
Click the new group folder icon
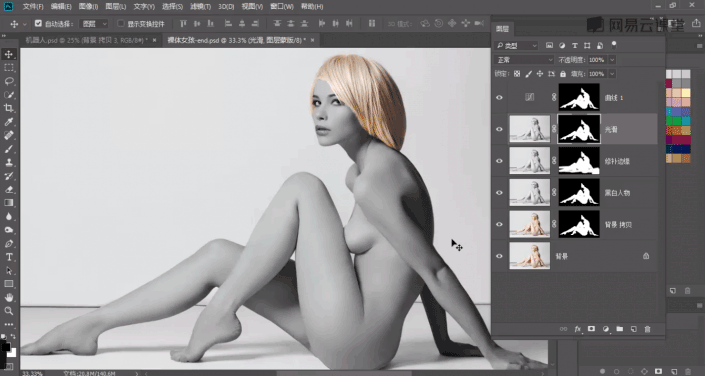[620, 329]
